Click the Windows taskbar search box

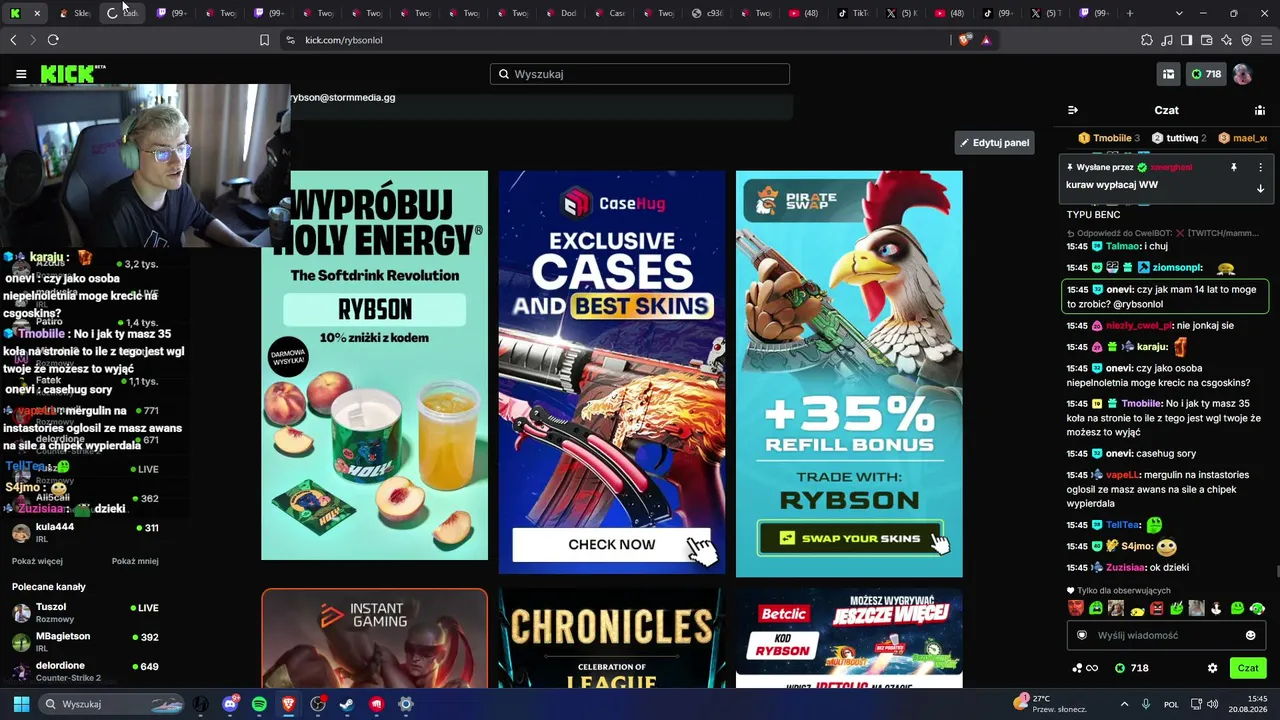coord(112,704)
